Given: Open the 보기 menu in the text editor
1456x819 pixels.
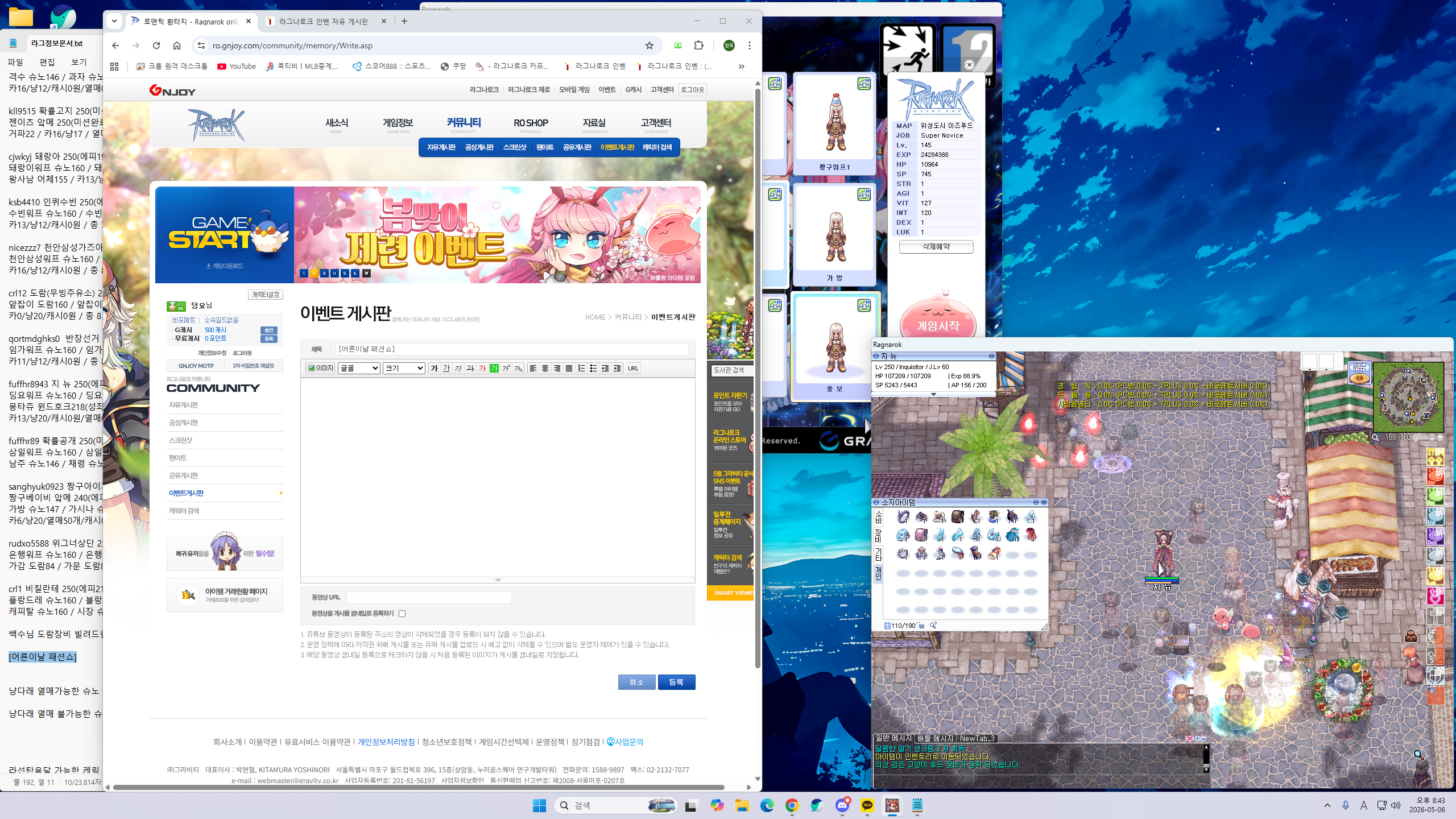Looking at the screenshot, I should (x=79, y=62).
